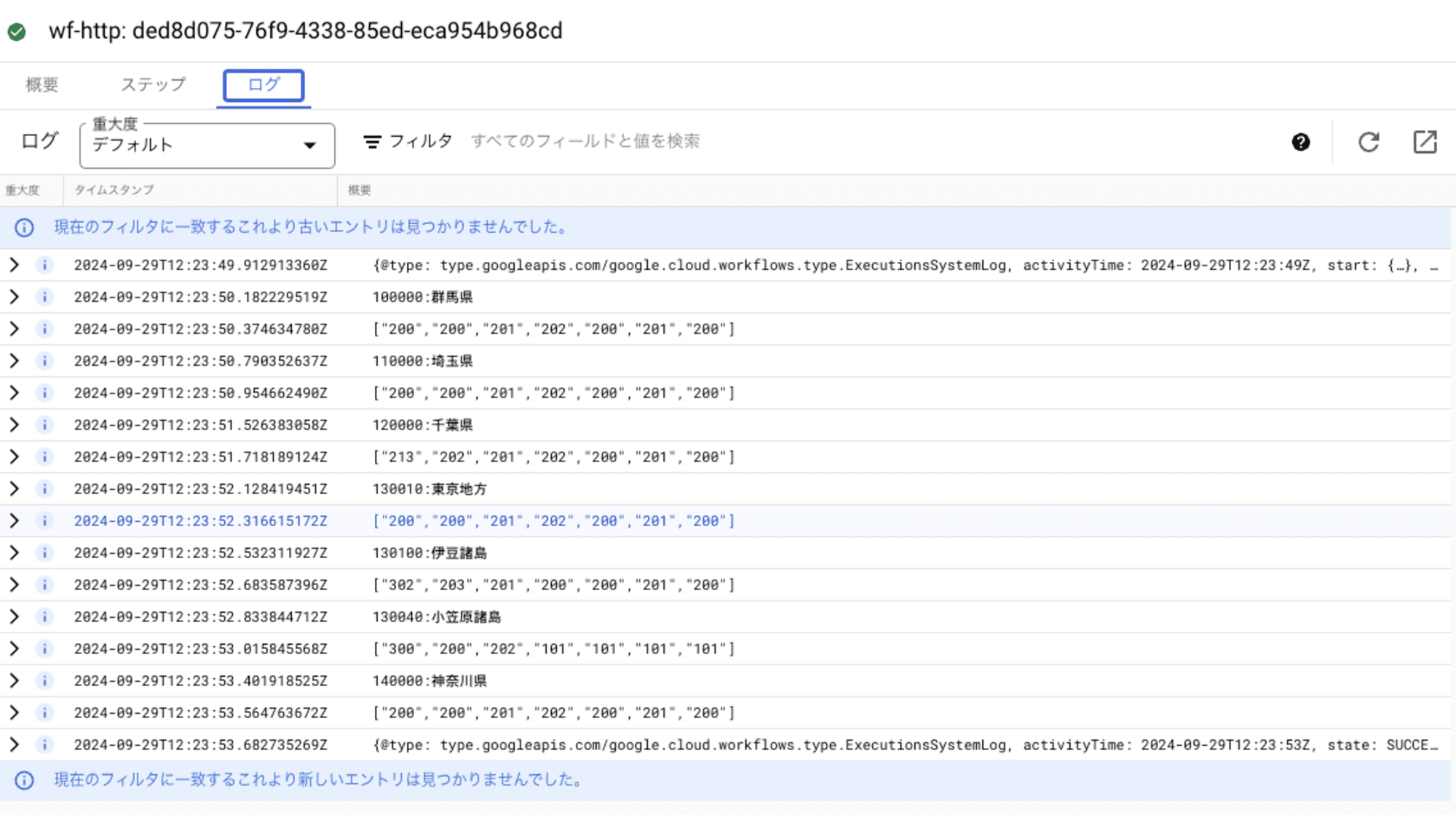
Task: Expand the last ExecutionsSystemLog state SUCCE entry
Action: (x=14, y=745)
